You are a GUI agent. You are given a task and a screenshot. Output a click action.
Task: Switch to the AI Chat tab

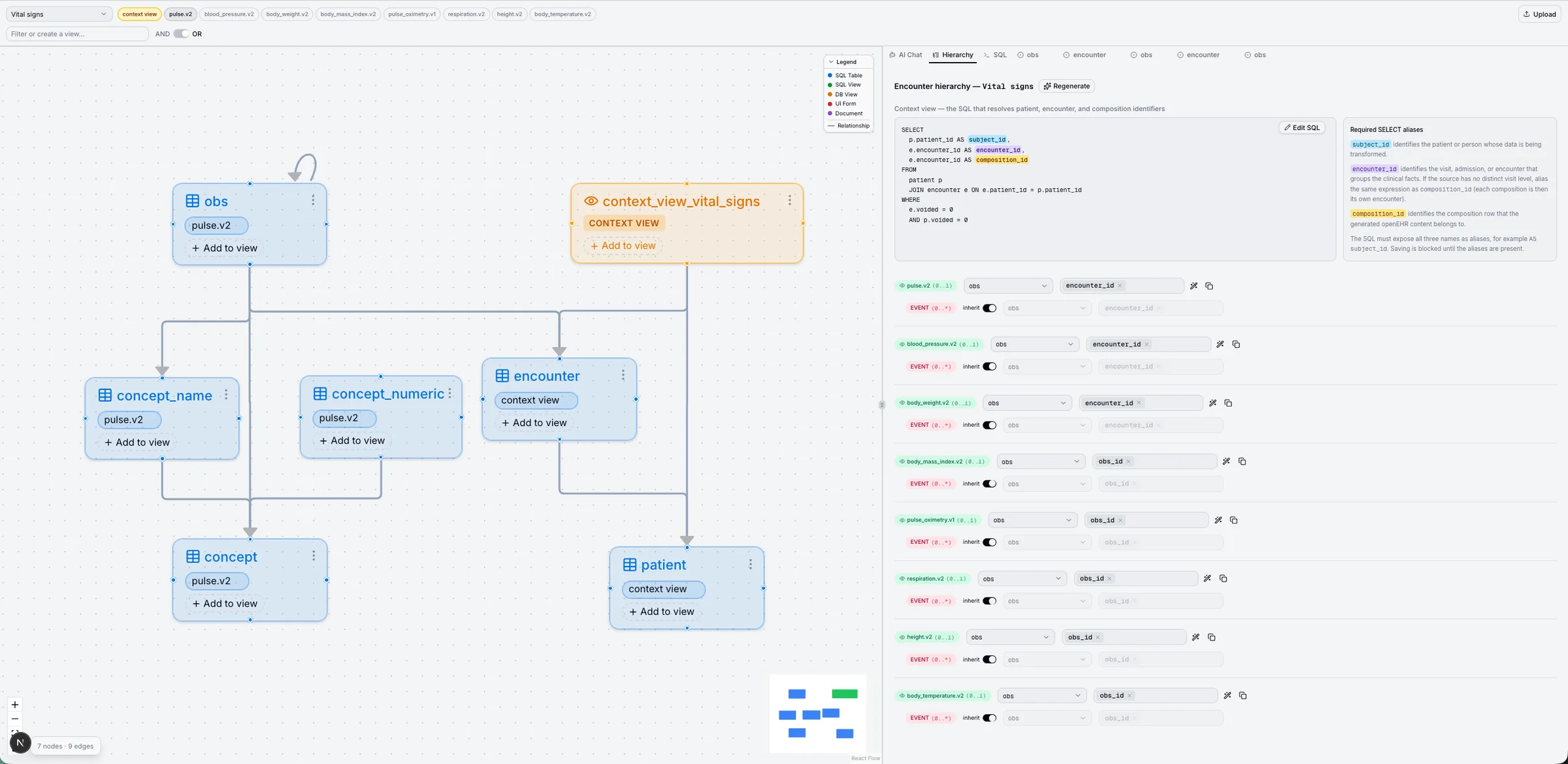click(x=906, y=55)
